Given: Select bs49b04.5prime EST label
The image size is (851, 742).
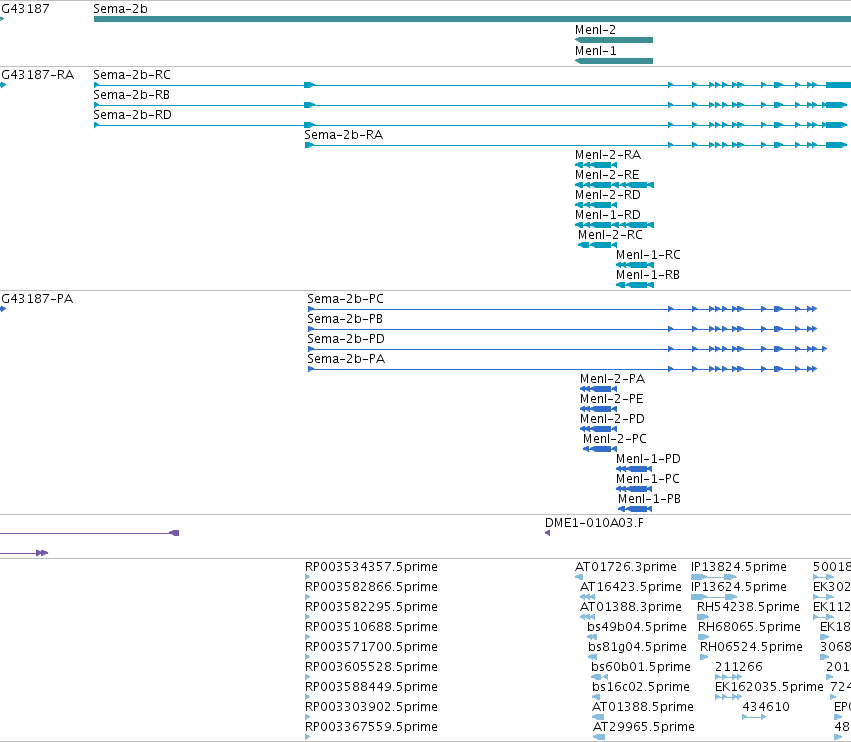Looking at the screenshot, I should (x=637, y=626).
